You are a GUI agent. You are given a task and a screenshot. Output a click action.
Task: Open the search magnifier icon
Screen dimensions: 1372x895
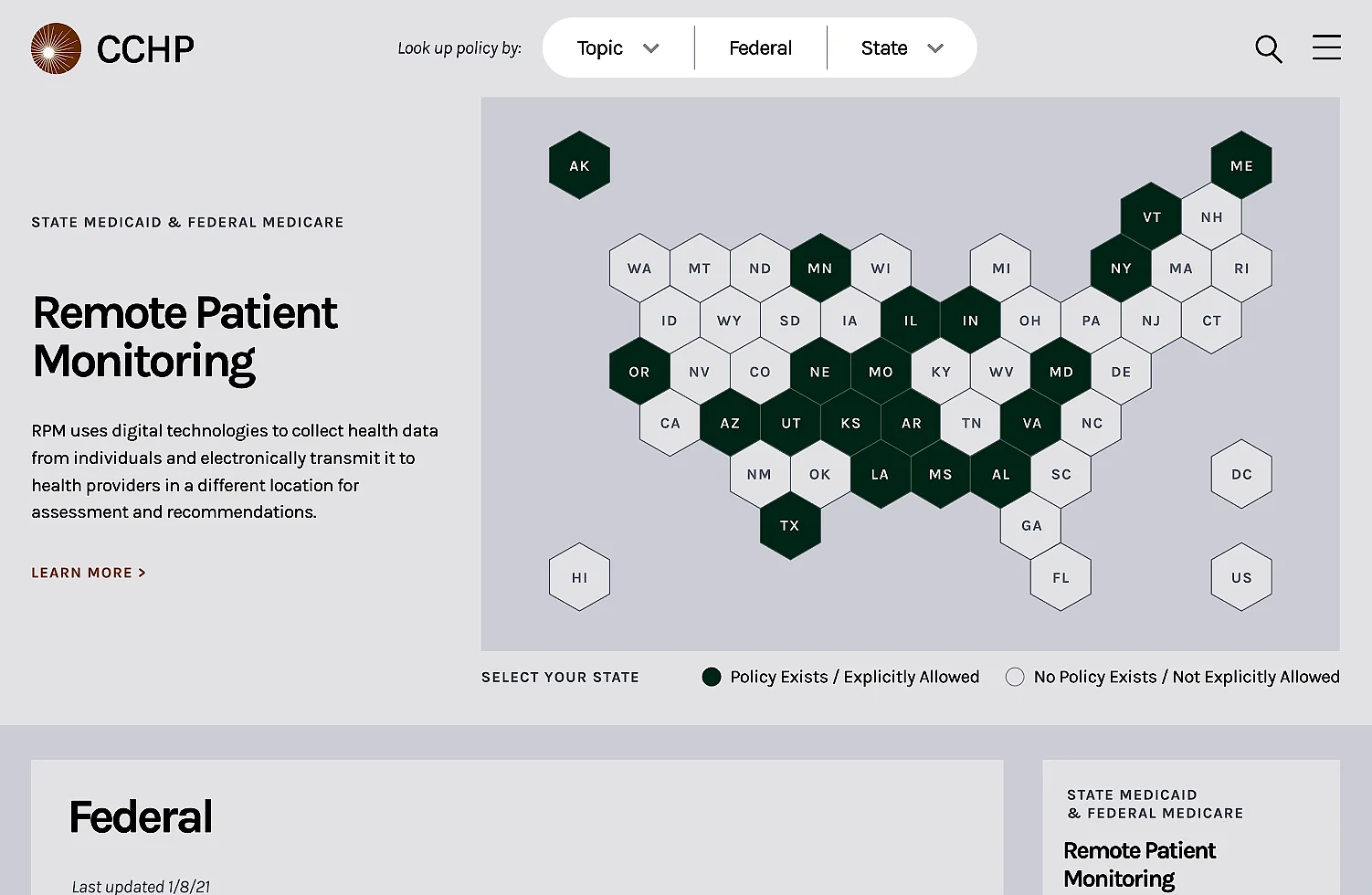tap(1268, 48)
